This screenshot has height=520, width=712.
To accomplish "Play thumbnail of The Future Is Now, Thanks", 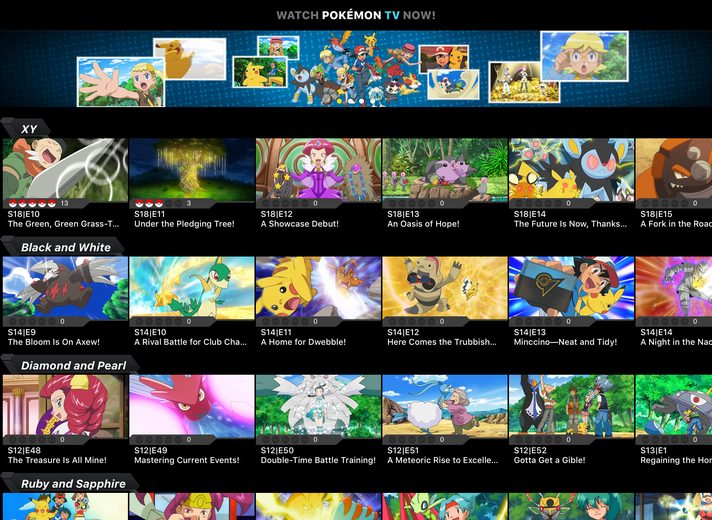I will tap(571, 170).
